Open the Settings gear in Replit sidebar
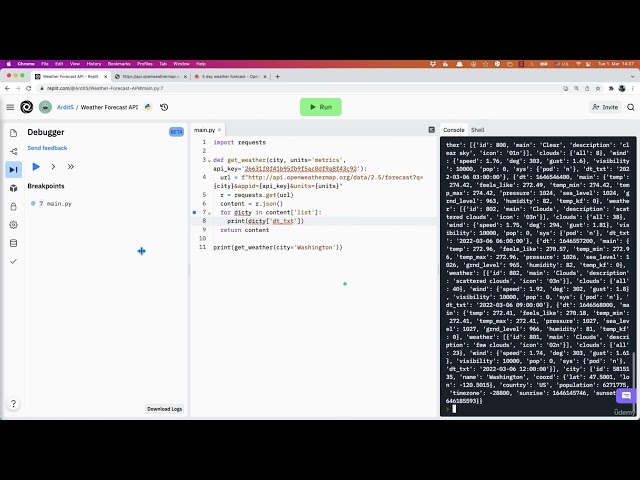 tap(13, 225)
